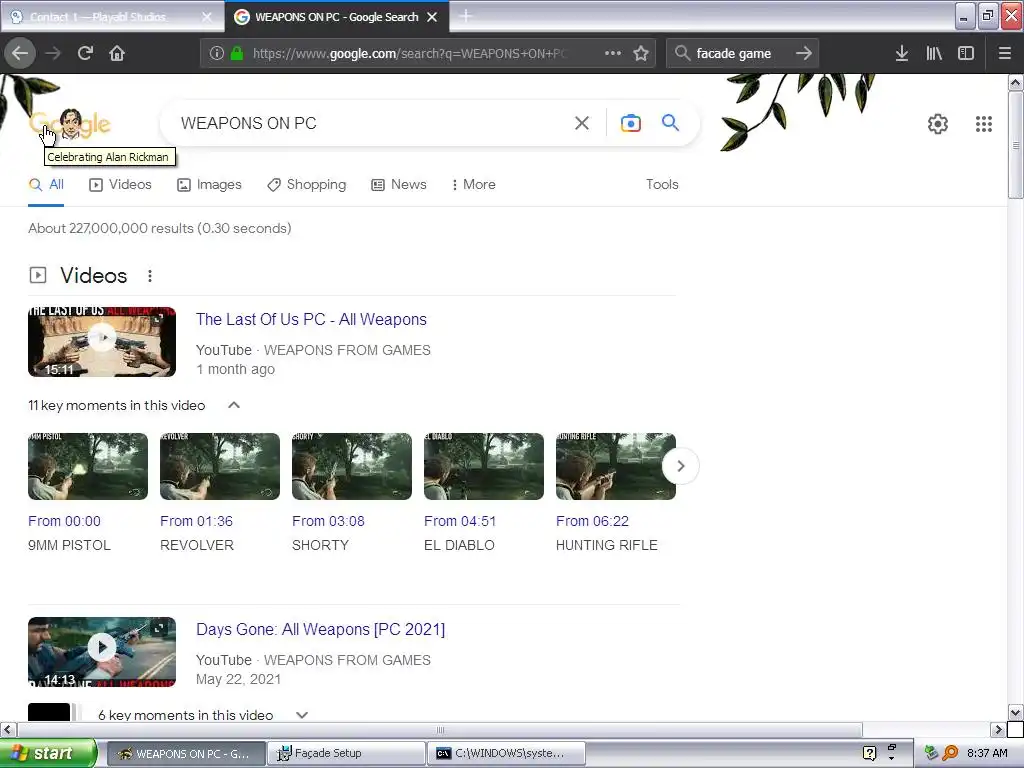Screen dimensions: 1024x768
Task: Switch to Images search results
Action: coord(210,185)
